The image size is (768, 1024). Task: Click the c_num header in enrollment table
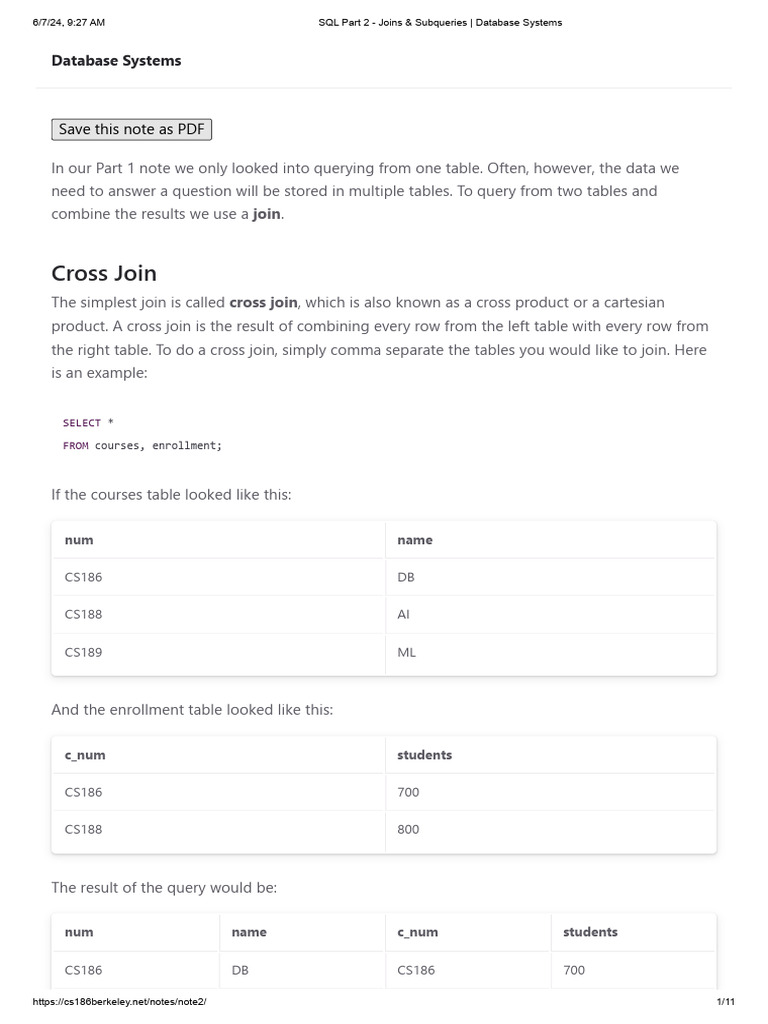click(85, 755)
